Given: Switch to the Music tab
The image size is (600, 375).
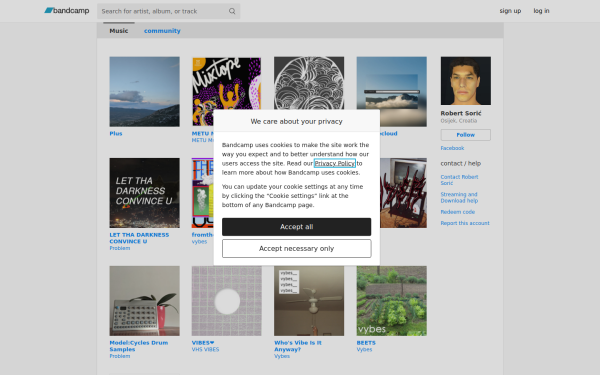Looking at the screenshot, I should pos(119,31).
